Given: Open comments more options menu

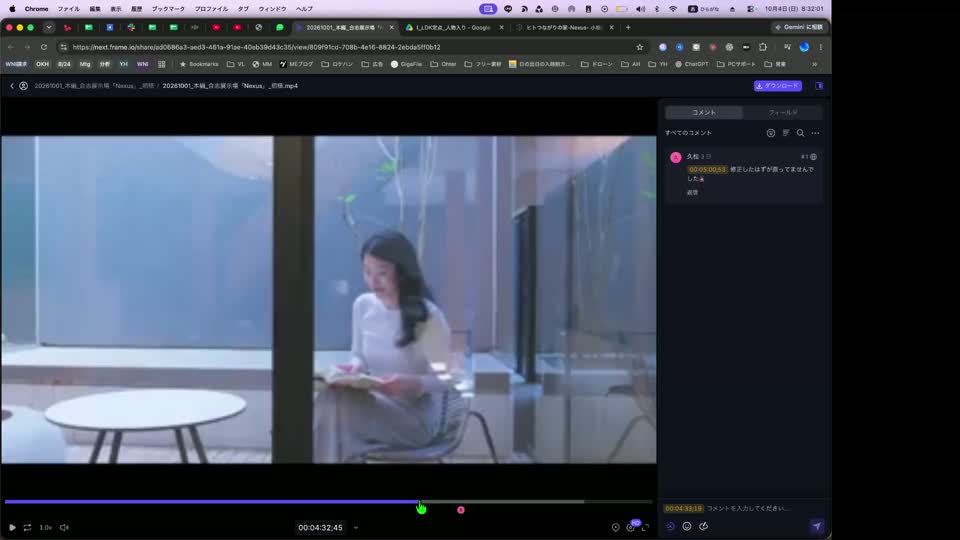Looking at the screenshot, I should coord(816,133).
